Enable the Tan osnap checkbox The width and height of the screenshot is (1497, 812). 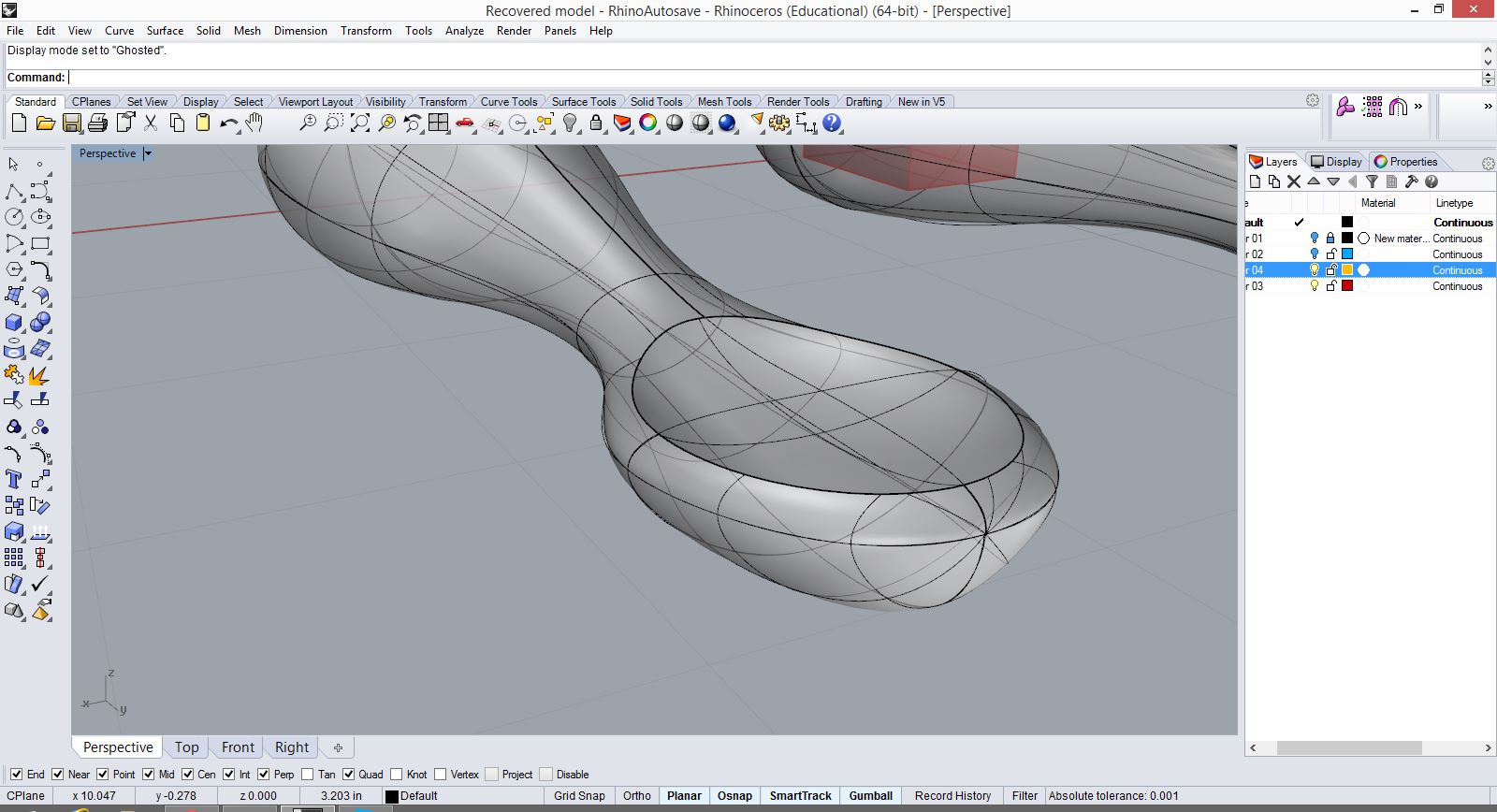pyautogui.click(x=308, y=774)
